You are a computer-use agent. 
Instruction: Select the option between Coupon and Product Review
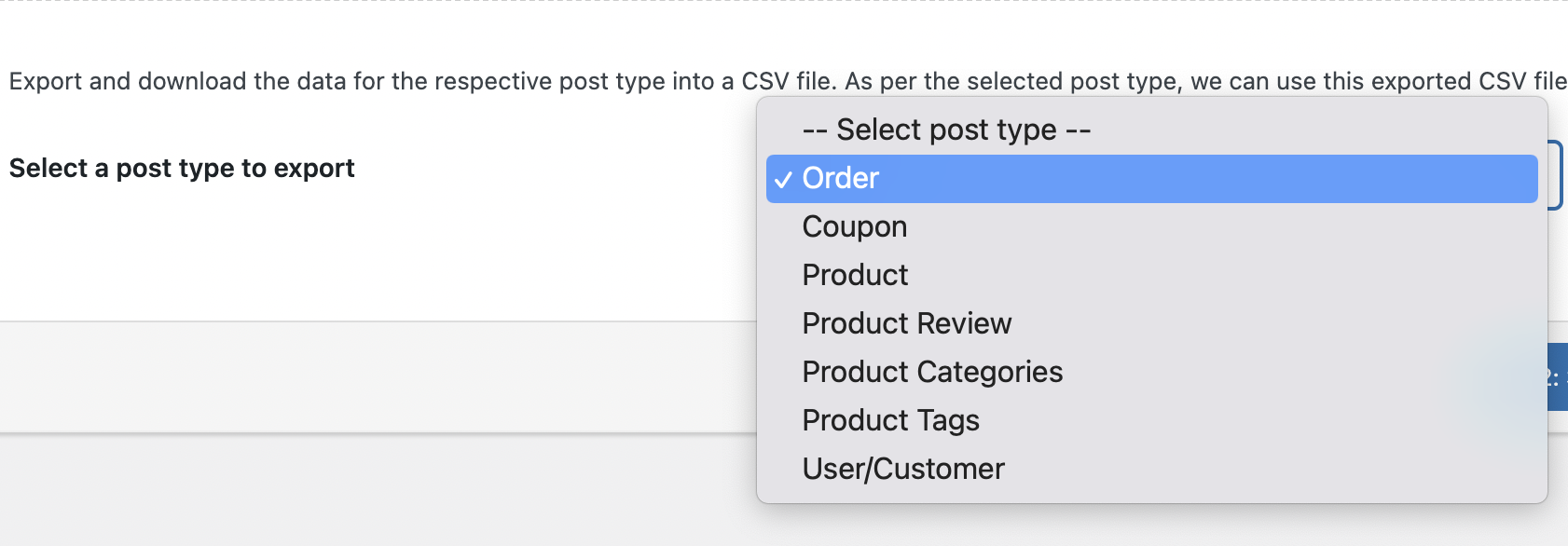[1151, 276]
